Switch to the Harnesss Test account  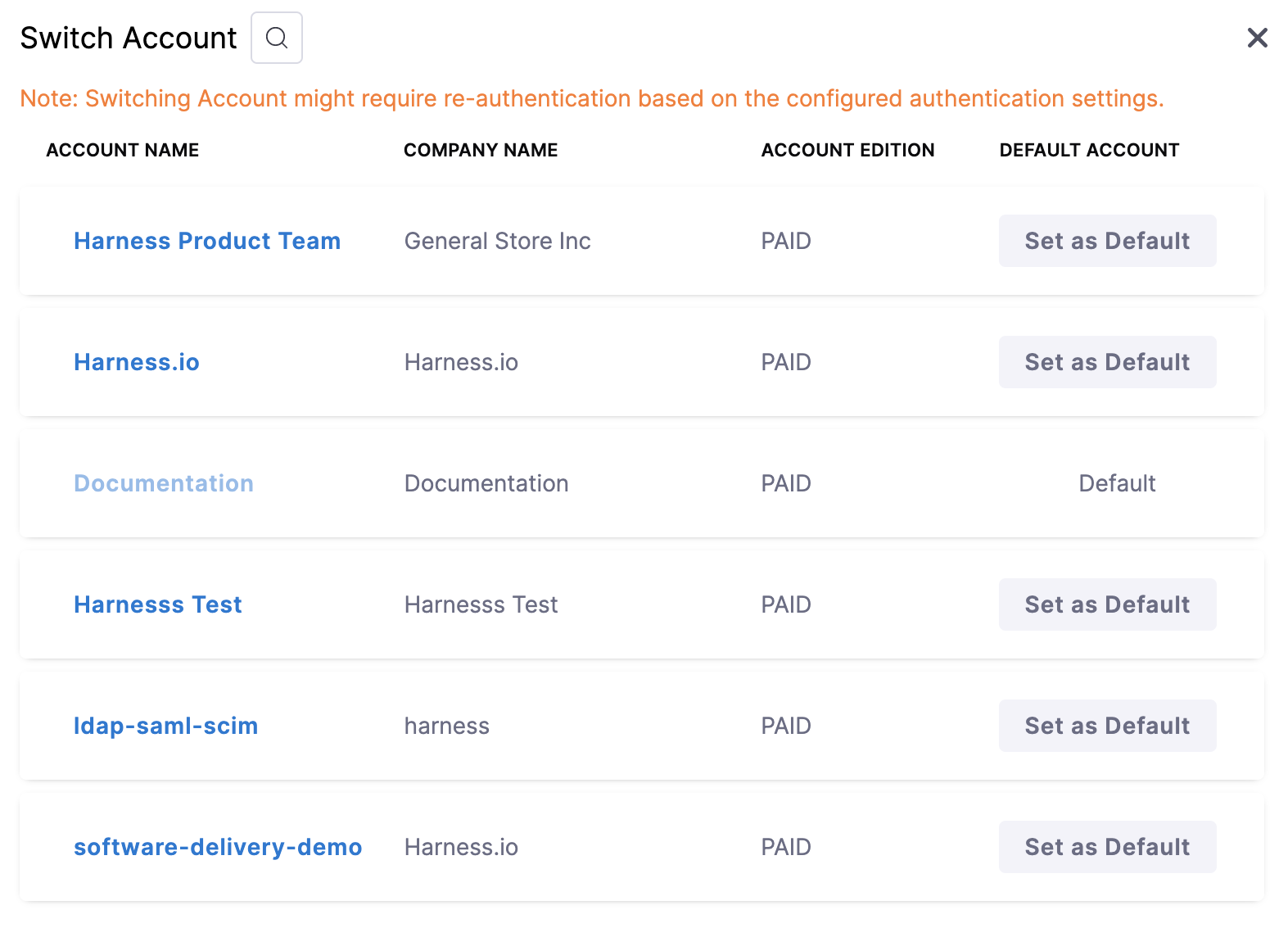pyautogui.click(x=158, y=604)
